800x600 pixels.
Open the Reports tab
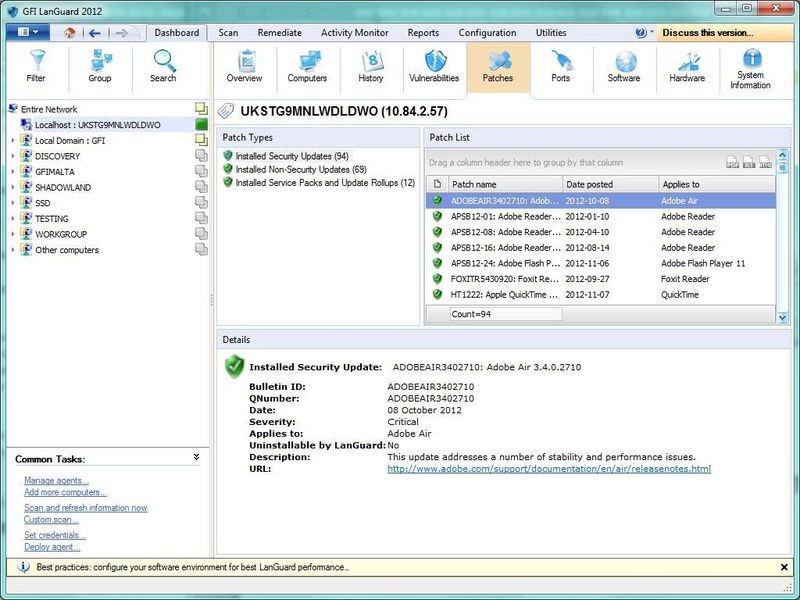coord(423,33)
